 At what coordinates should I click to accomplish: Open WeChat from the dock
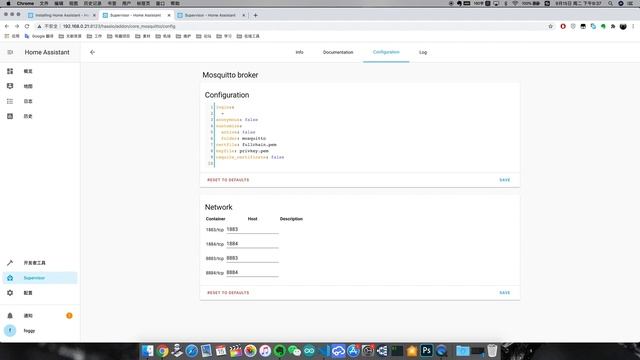click(294, 351)
